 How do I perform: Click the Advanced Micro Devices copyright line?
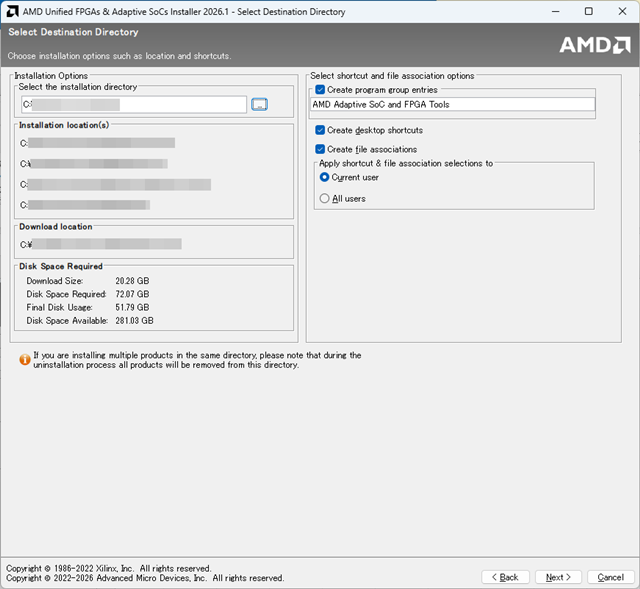click(x=145, y=578)
